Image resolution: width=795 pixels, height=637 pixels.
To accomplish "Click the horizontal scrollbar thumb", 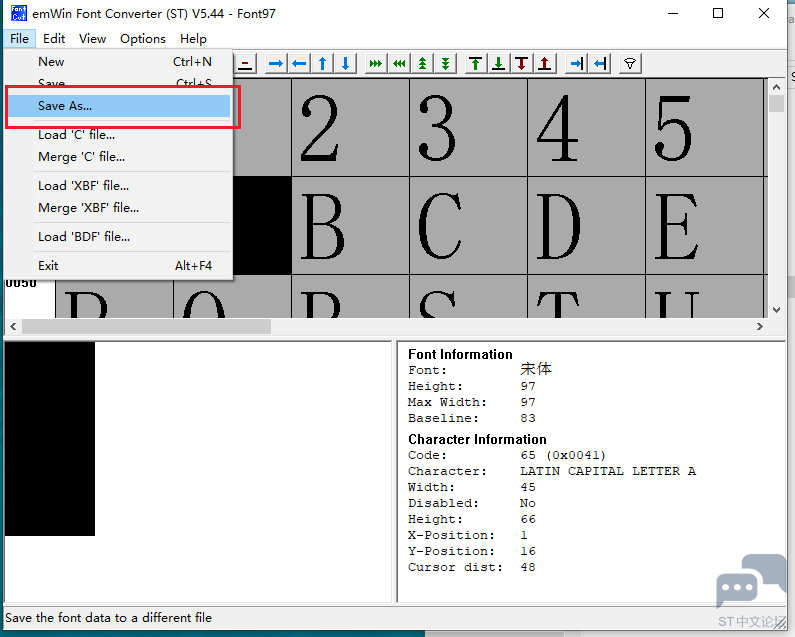I will [147, 327].
